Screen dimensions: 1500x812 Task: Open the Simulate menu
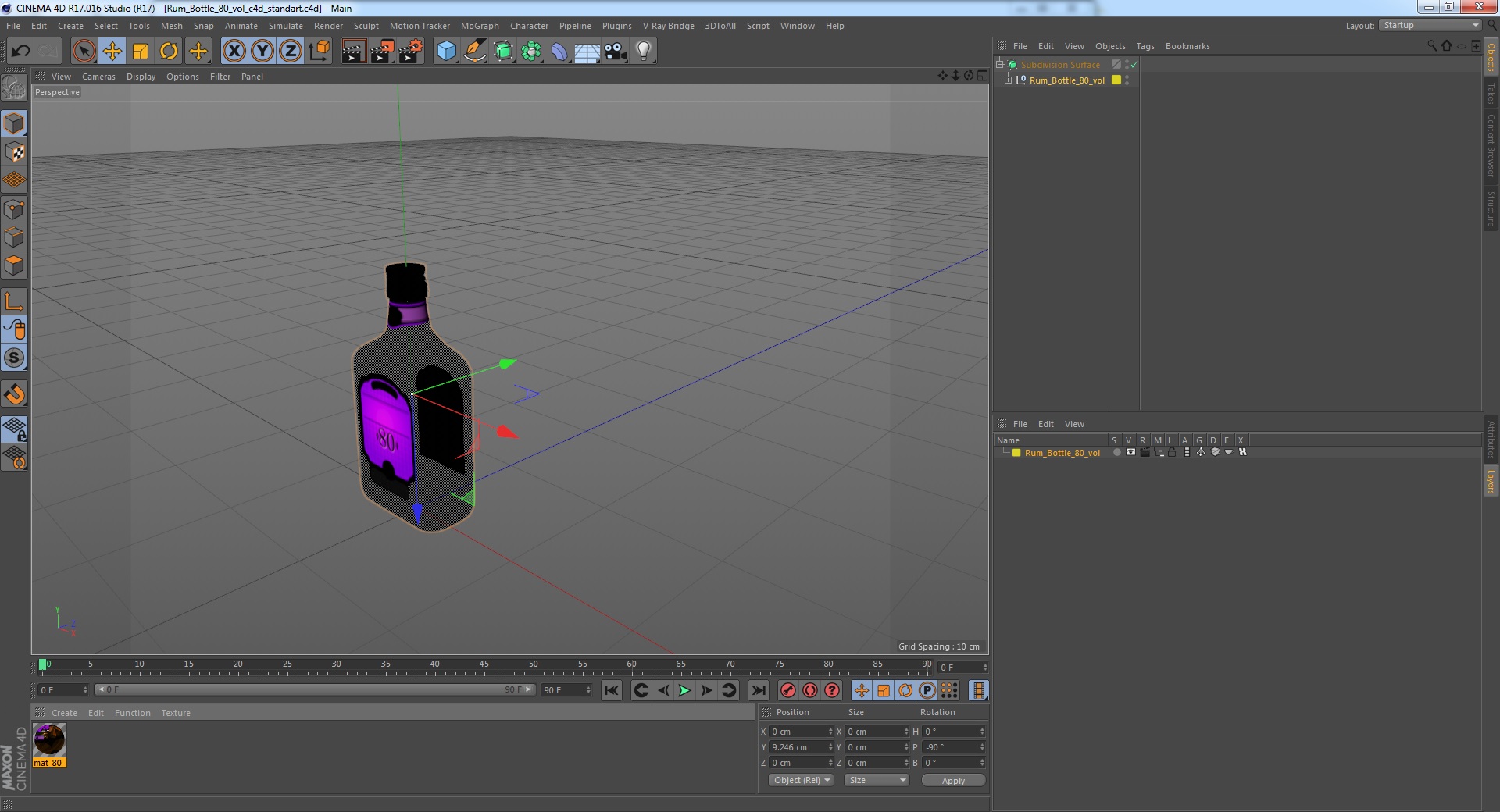(285, 26)
